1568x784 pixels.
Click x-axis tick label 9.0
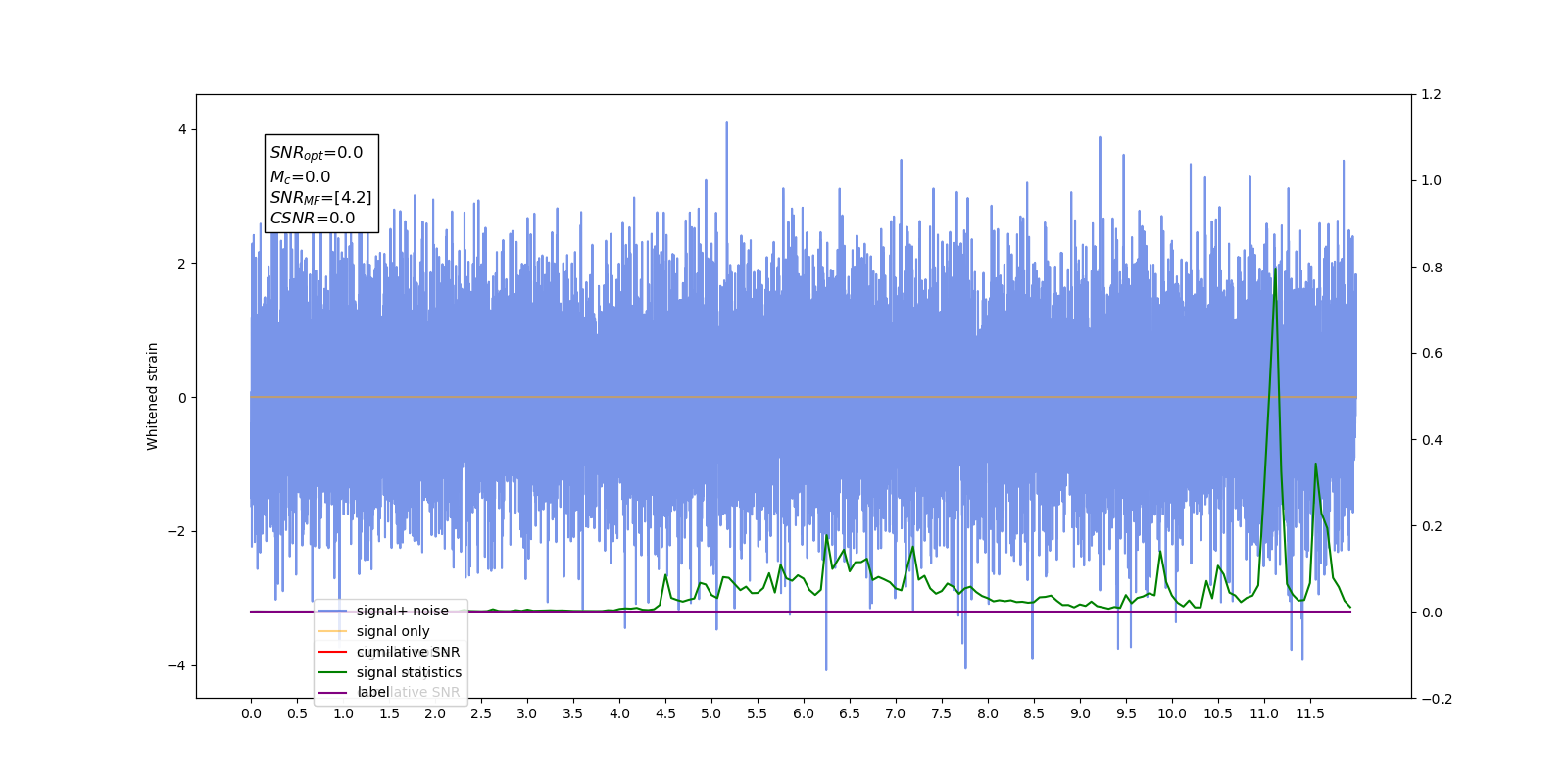click(1080, 713)
